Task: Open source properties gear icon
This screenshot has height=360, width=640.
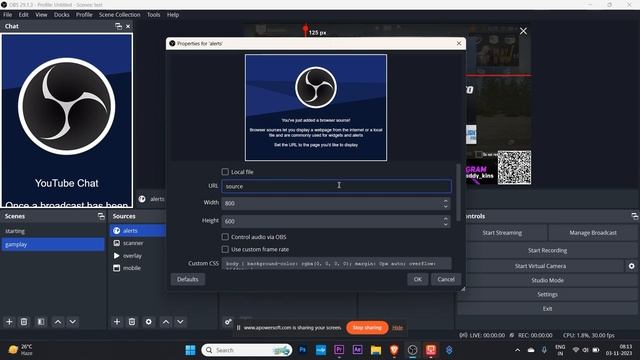Action: pyautogui.click(x=149, y=322)
